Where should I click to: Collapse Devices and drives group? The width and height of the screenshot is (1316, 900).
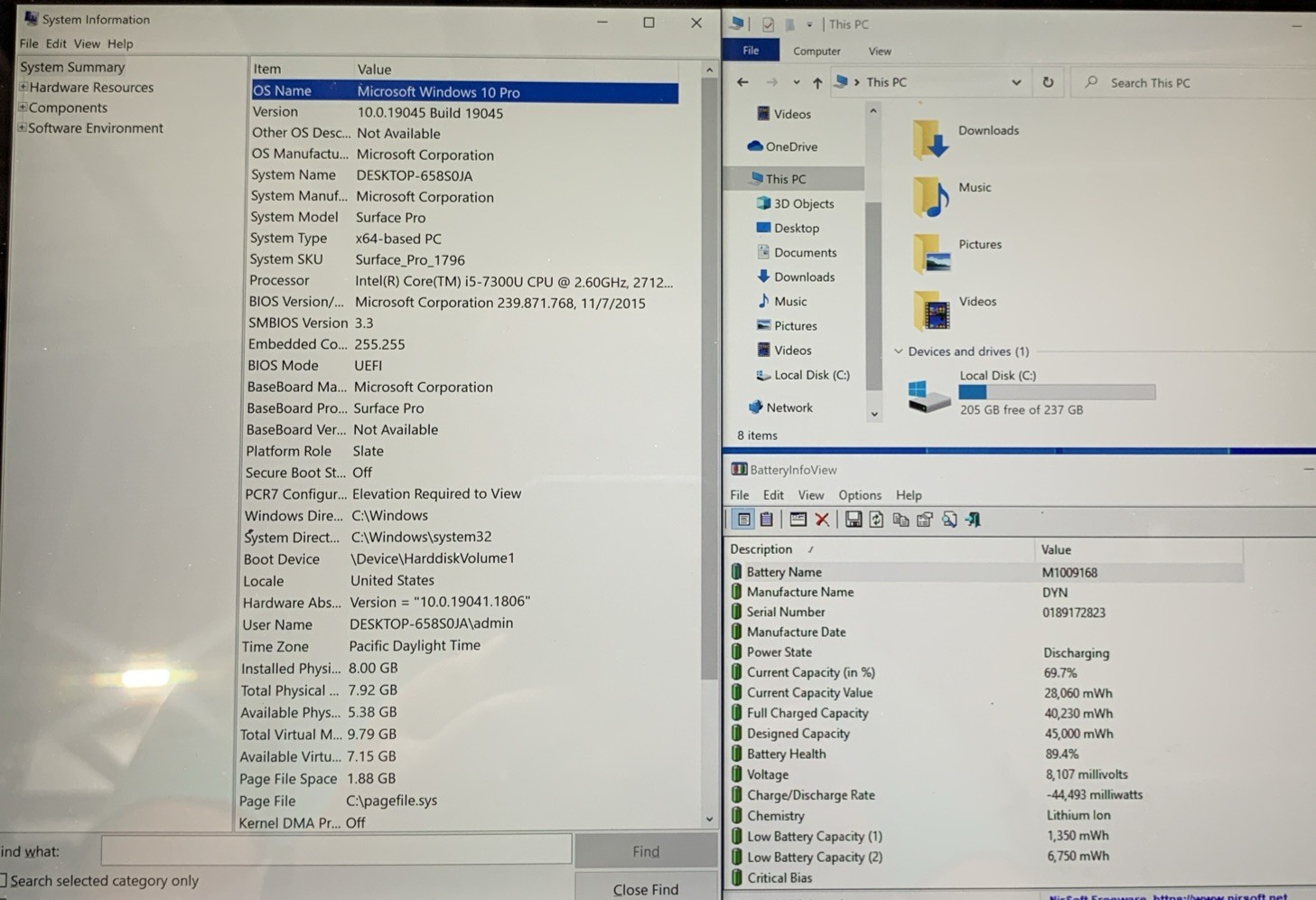(898, 352)
